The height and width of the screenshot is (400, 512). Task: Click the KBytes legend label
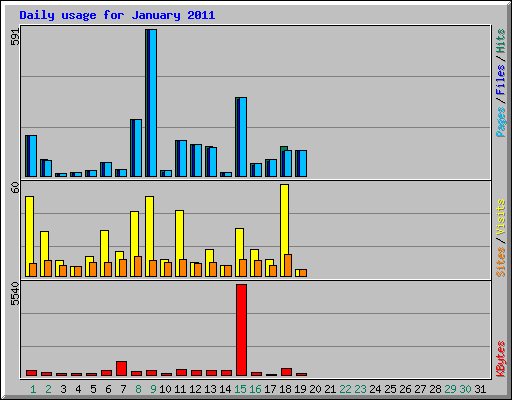(x=500, y=359)
